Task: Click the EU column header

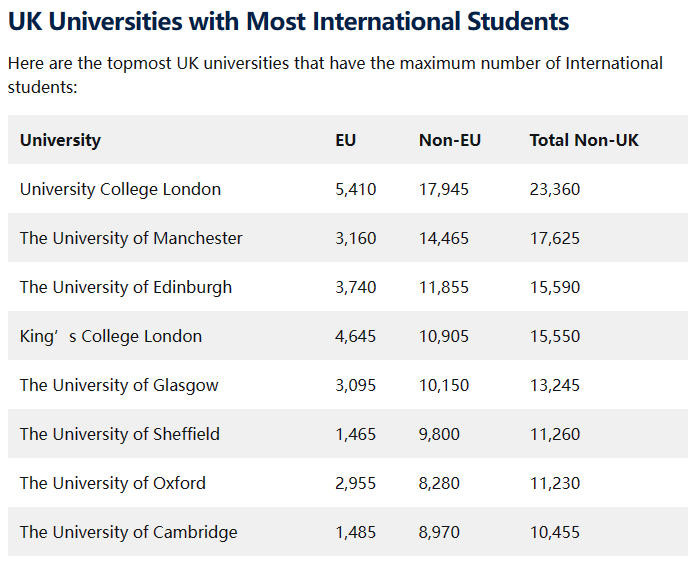Action: pos(345,140)
